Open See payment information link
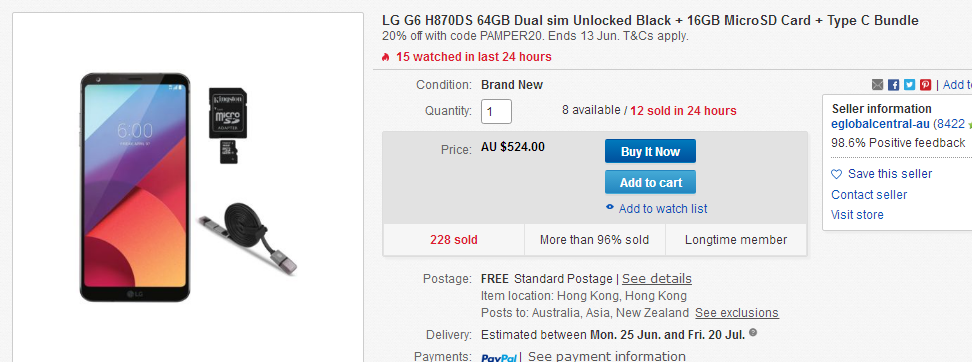 [607, 356]
